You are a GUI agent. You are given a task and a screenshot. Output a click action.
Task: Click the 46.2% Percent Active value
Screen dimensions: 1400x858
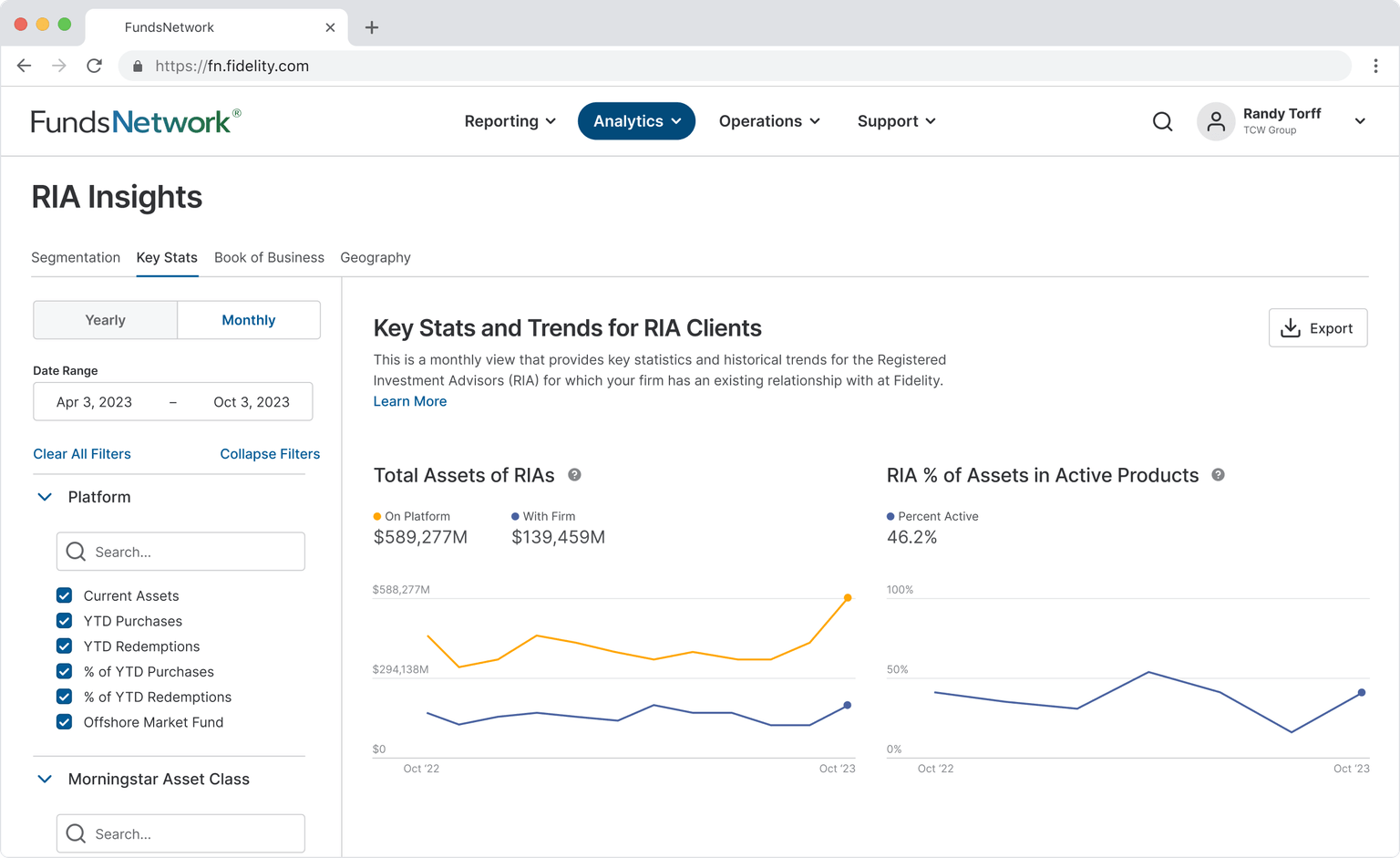(911, 537)
